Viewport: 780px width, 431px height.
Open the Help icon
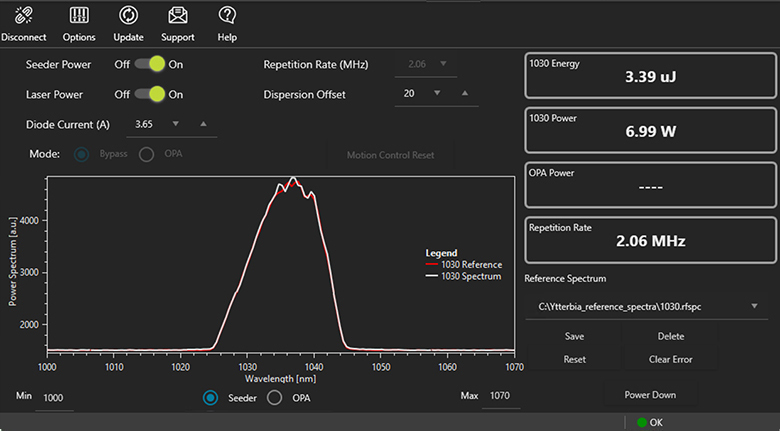coord(227,16)
